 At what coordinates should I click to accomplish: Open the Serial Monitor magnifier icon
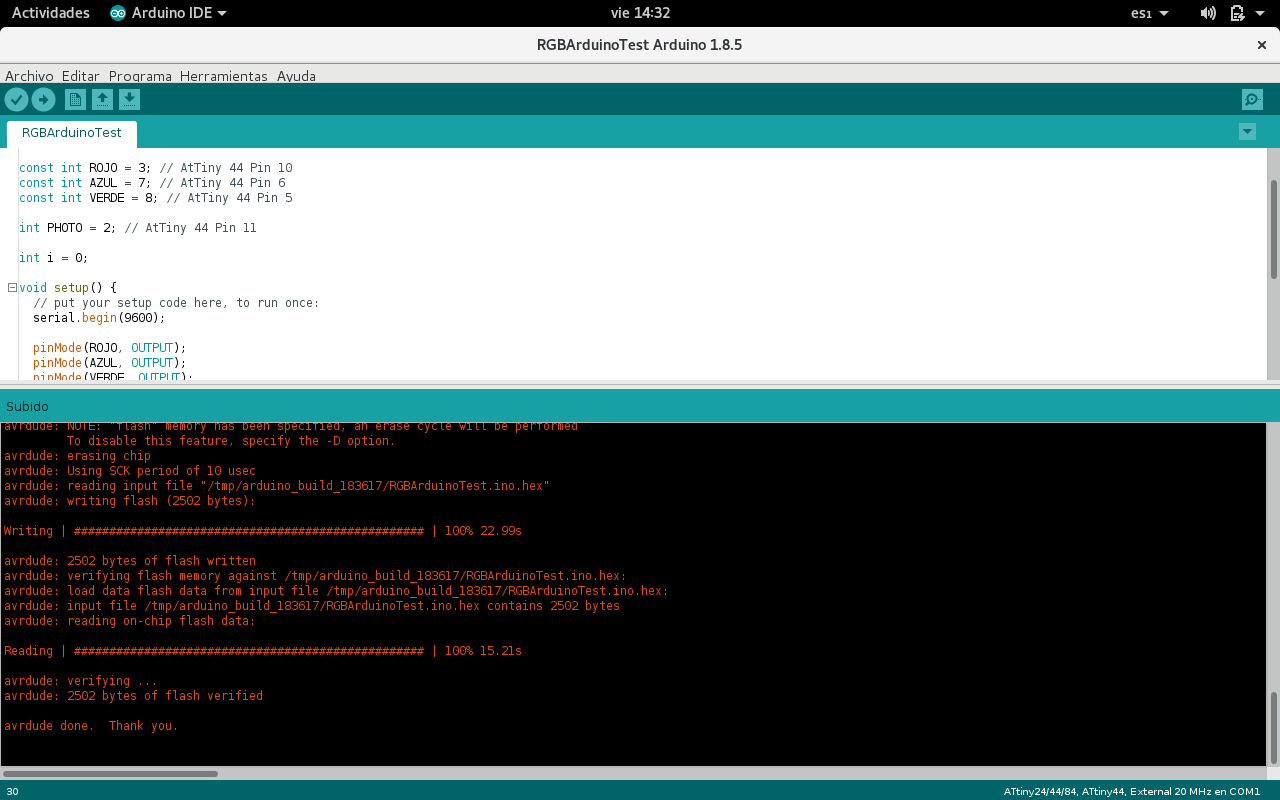pyautogui.click(x=1252, y=99)
